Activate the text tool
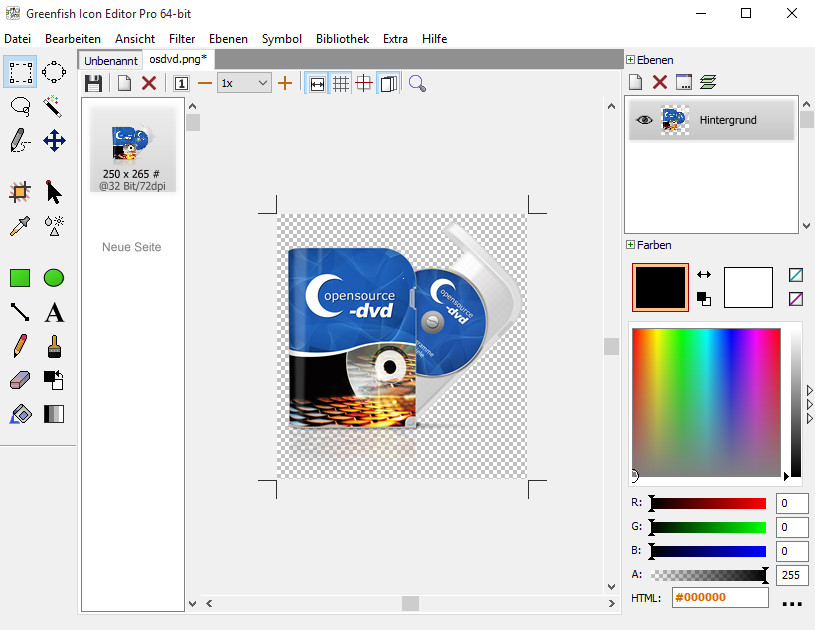Screen dimensions: 815x630 point(54,312)
